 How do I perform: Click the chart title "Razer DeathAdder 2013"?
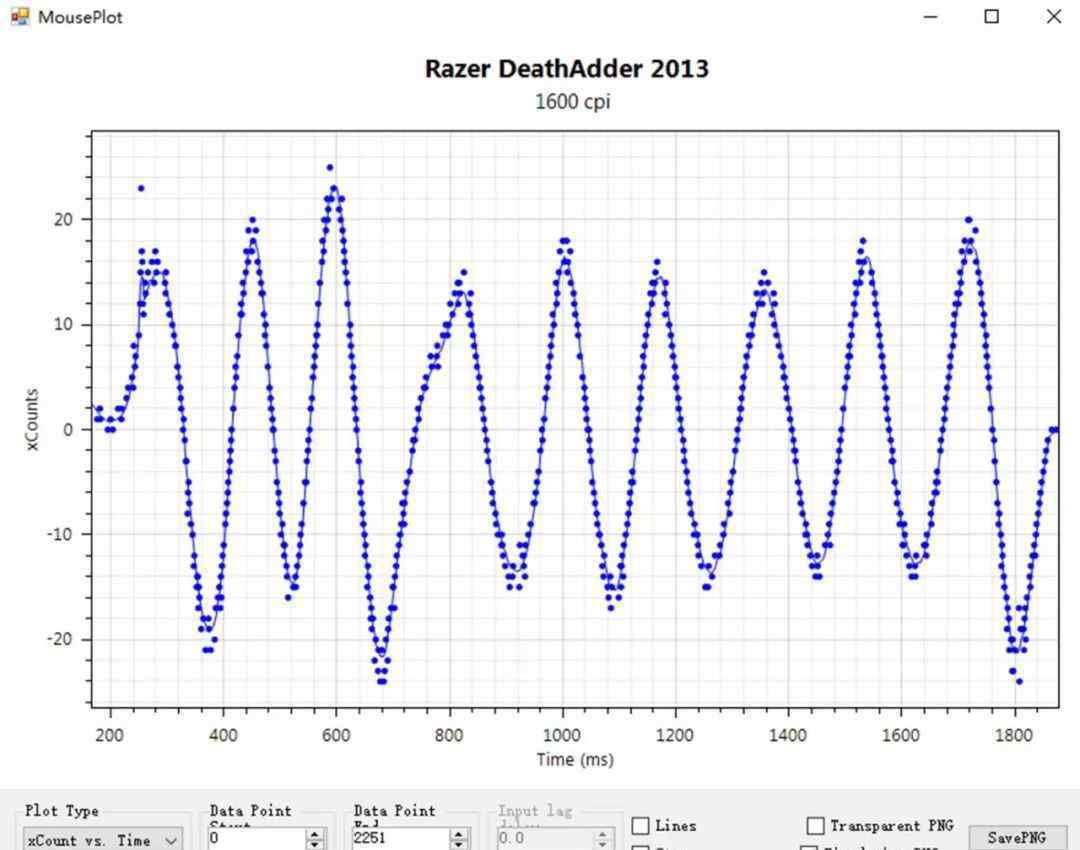pyautogui.click(x=567, y=69)
